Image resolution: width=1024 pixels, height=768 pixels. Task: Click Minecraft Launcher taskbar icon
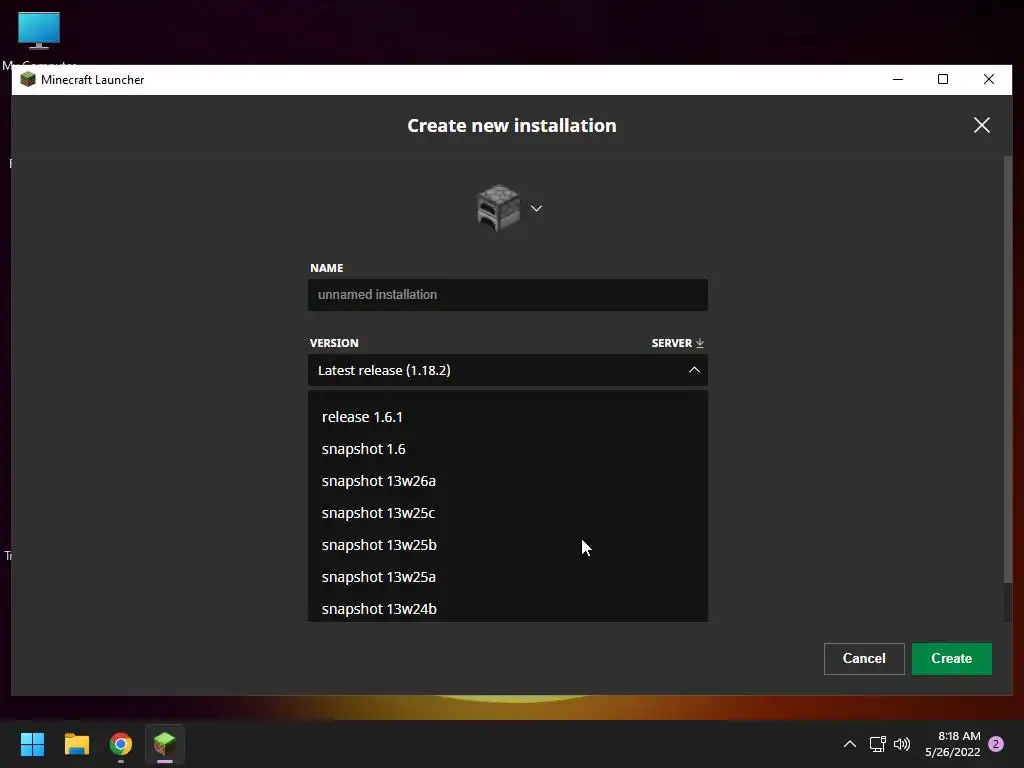tap(165, 744)
